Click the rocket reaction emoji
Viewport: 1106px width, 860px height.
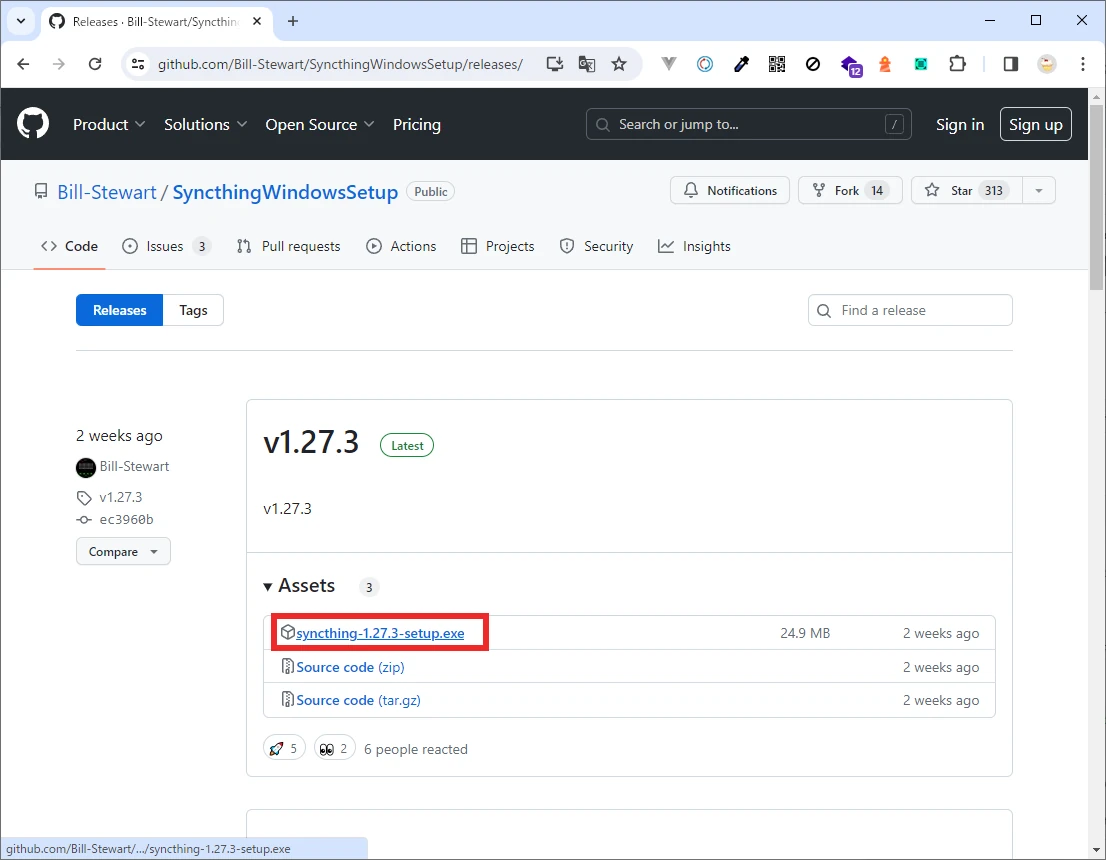[284, 749]
